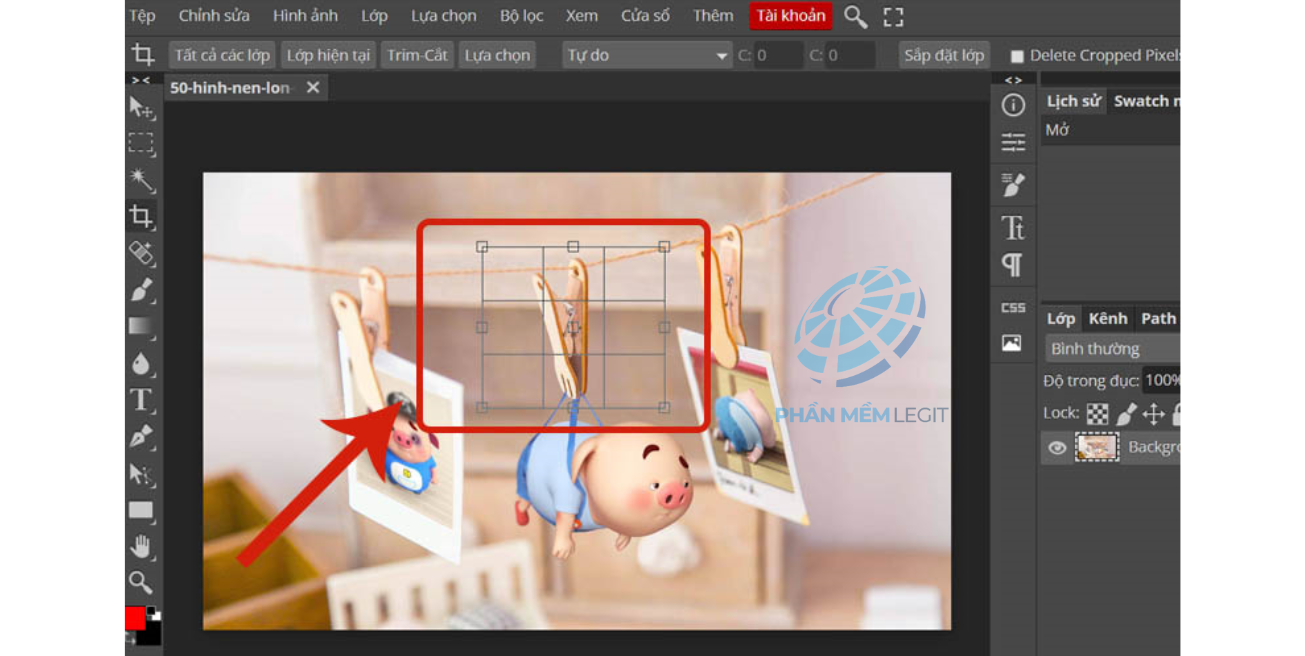
Task: Hide the Background layer eye icon
Action: [x=1057, y=448]
